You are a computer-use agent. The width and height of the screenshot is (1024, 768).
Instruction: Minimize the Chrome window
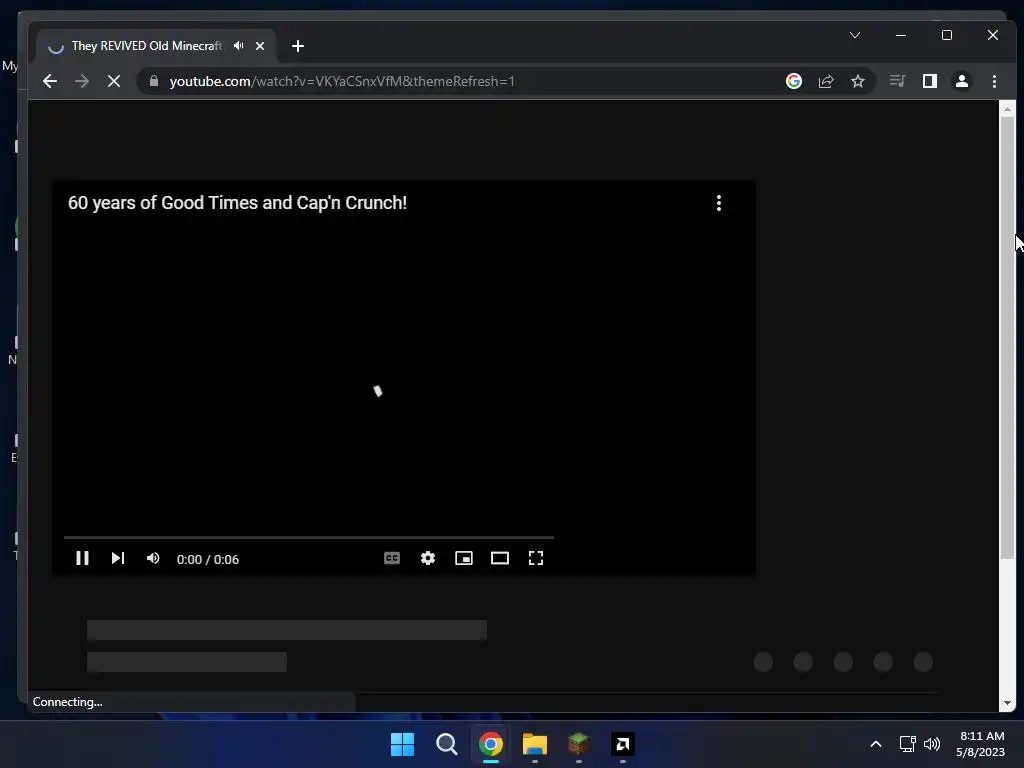(x=901, y=35)
